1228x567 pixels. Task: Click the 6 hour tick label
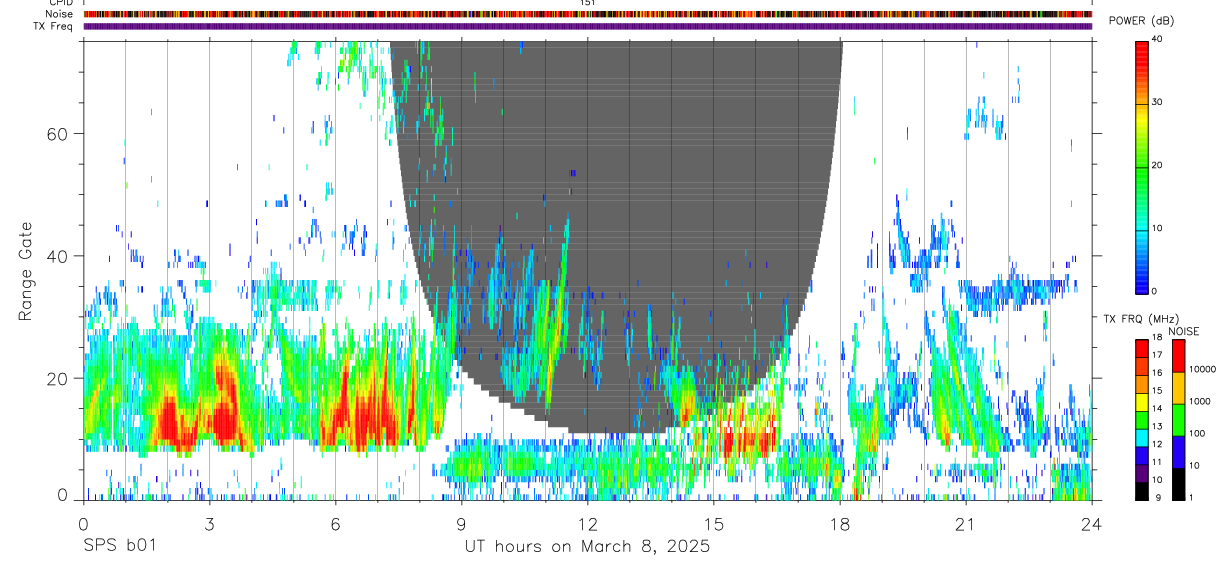335,524
